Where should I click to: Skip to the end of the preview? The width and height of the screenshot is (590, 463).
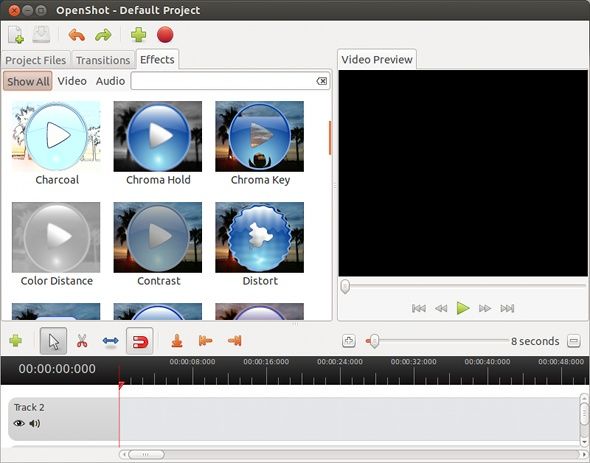pos(507,308)
